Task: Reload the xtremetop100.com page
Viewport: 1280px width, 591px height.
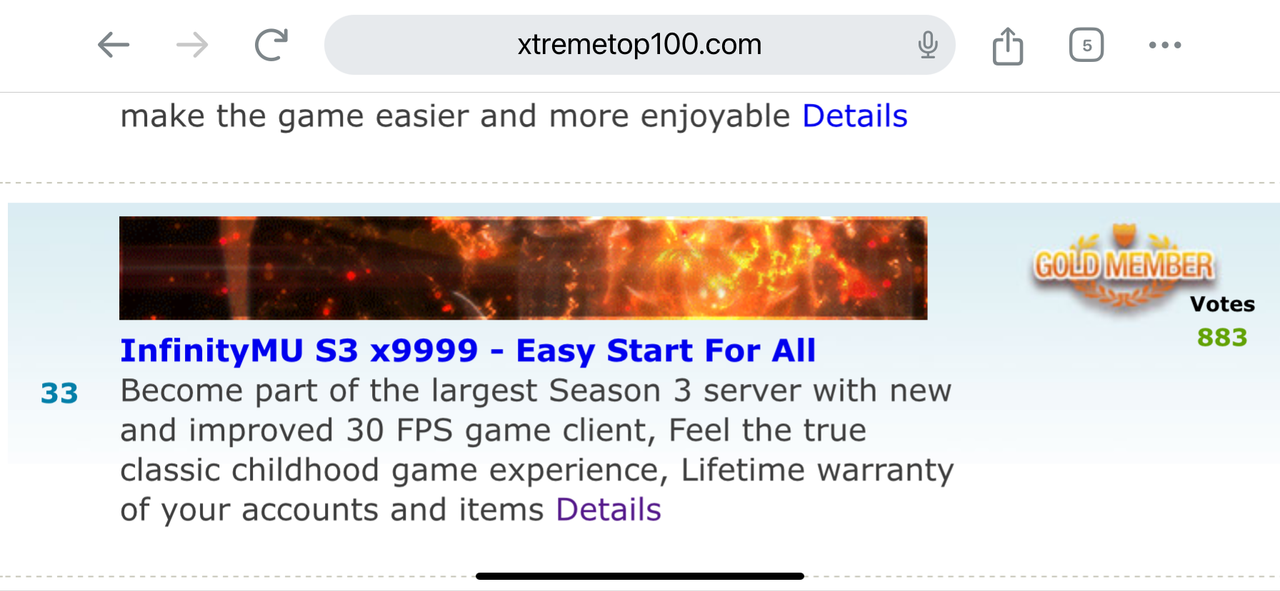Action: (271, 45)
